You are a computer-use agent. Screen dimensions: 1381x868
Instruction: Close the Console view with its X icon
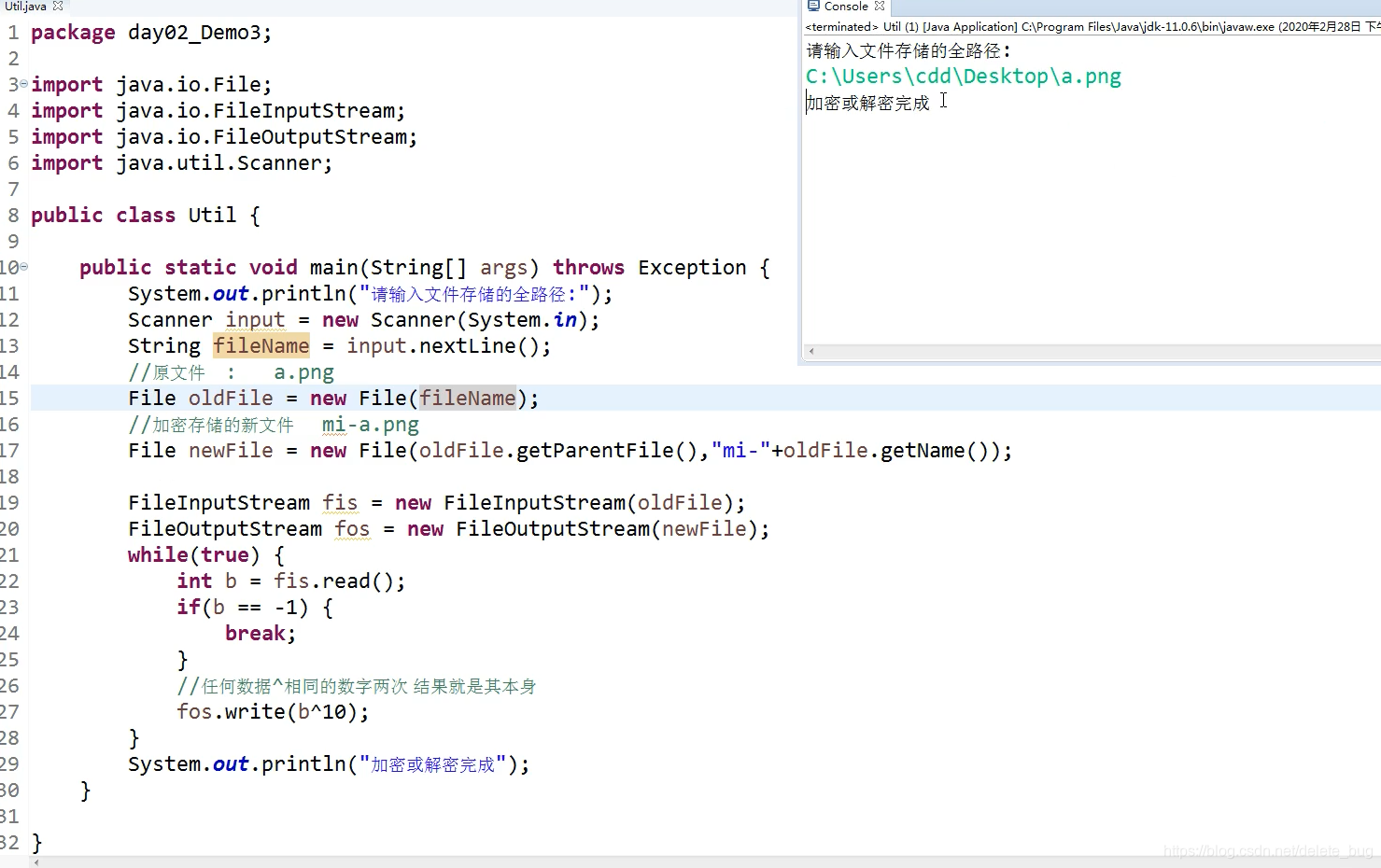(x=880, y=6)
